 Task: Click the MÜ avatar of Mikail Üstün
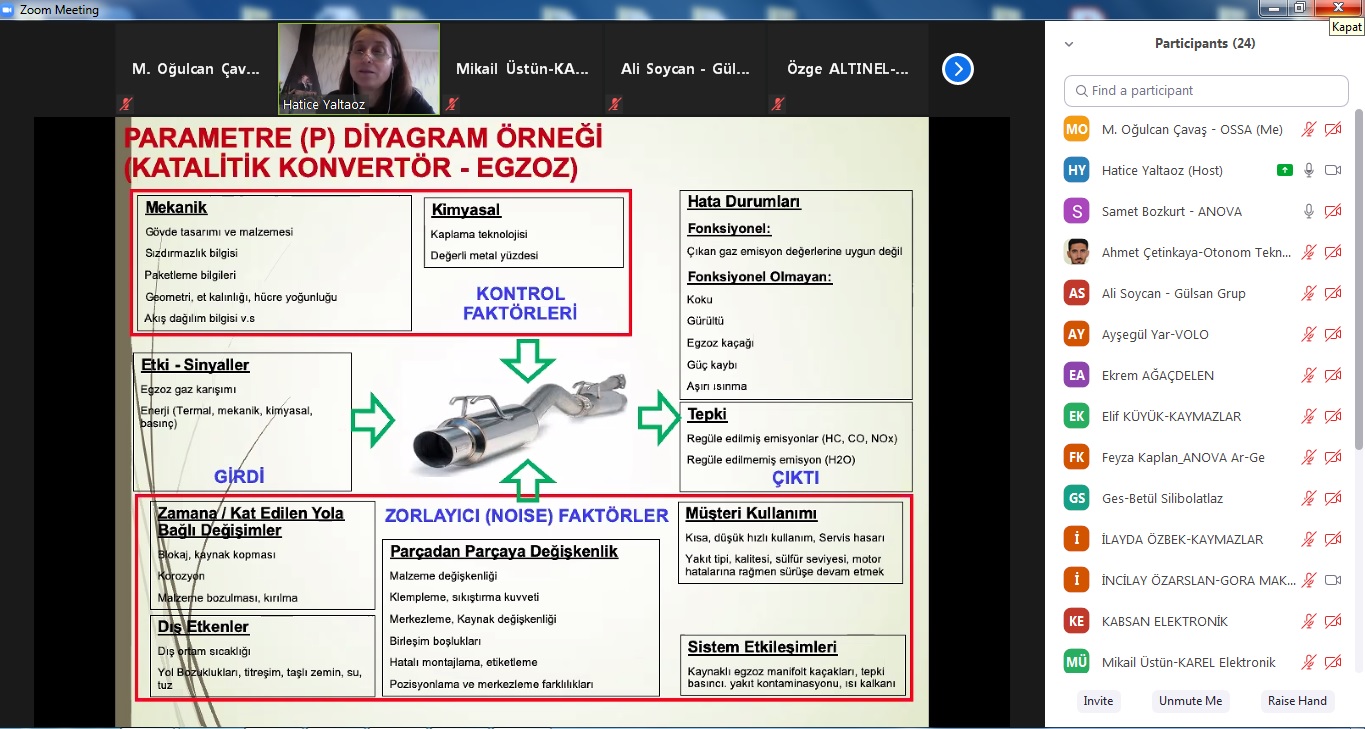[x=1076, y=663]
